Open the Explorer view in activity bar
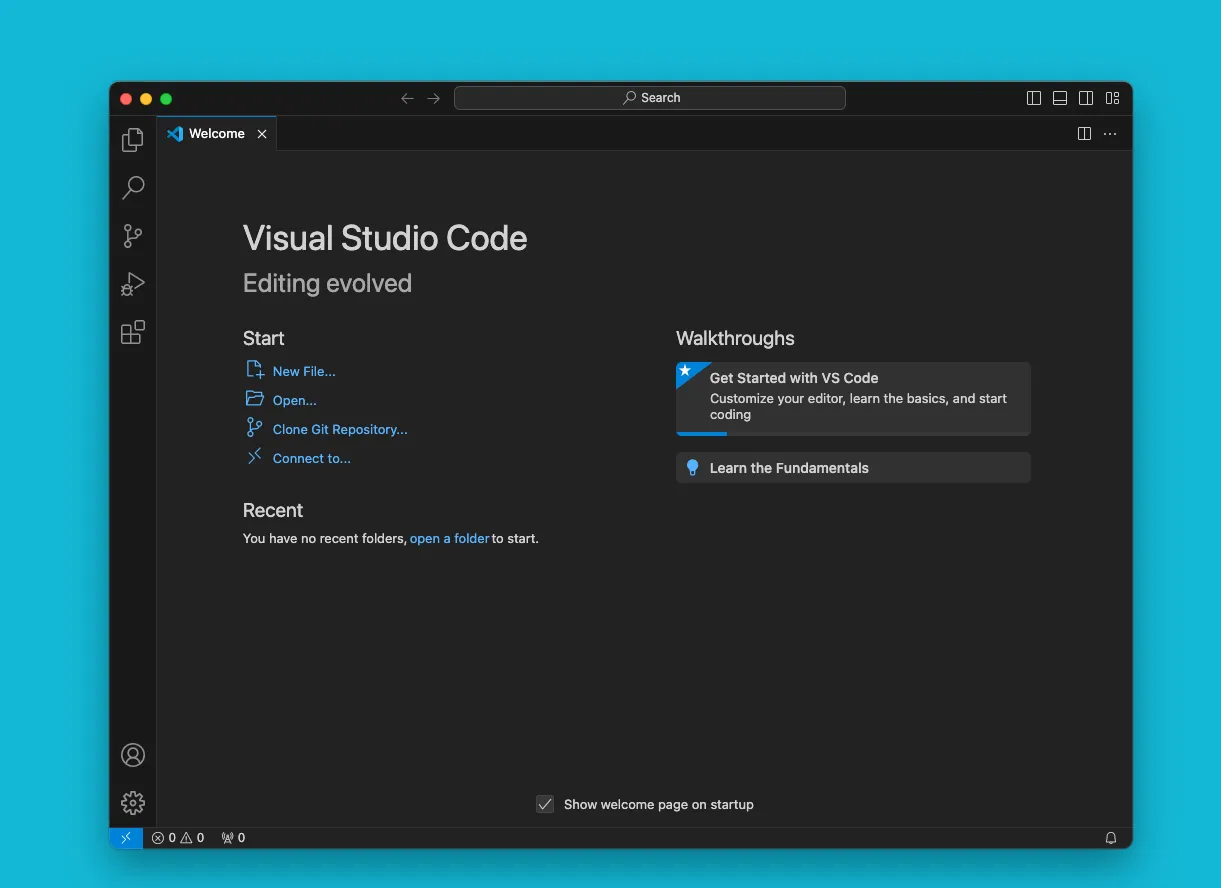The width and height of the screenshot is (1221, 888). [133, 141]
